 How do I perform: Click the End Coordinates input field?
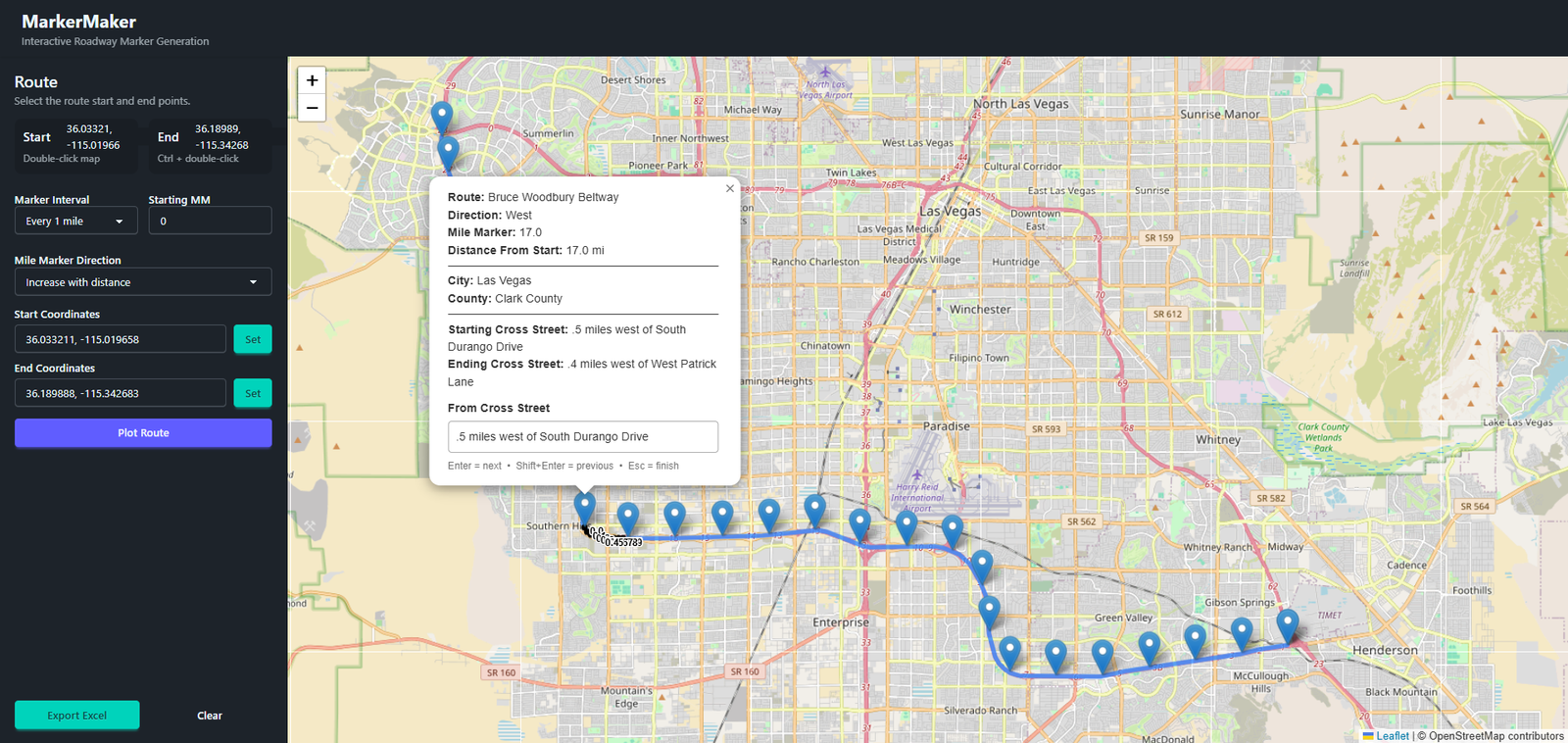121,393
